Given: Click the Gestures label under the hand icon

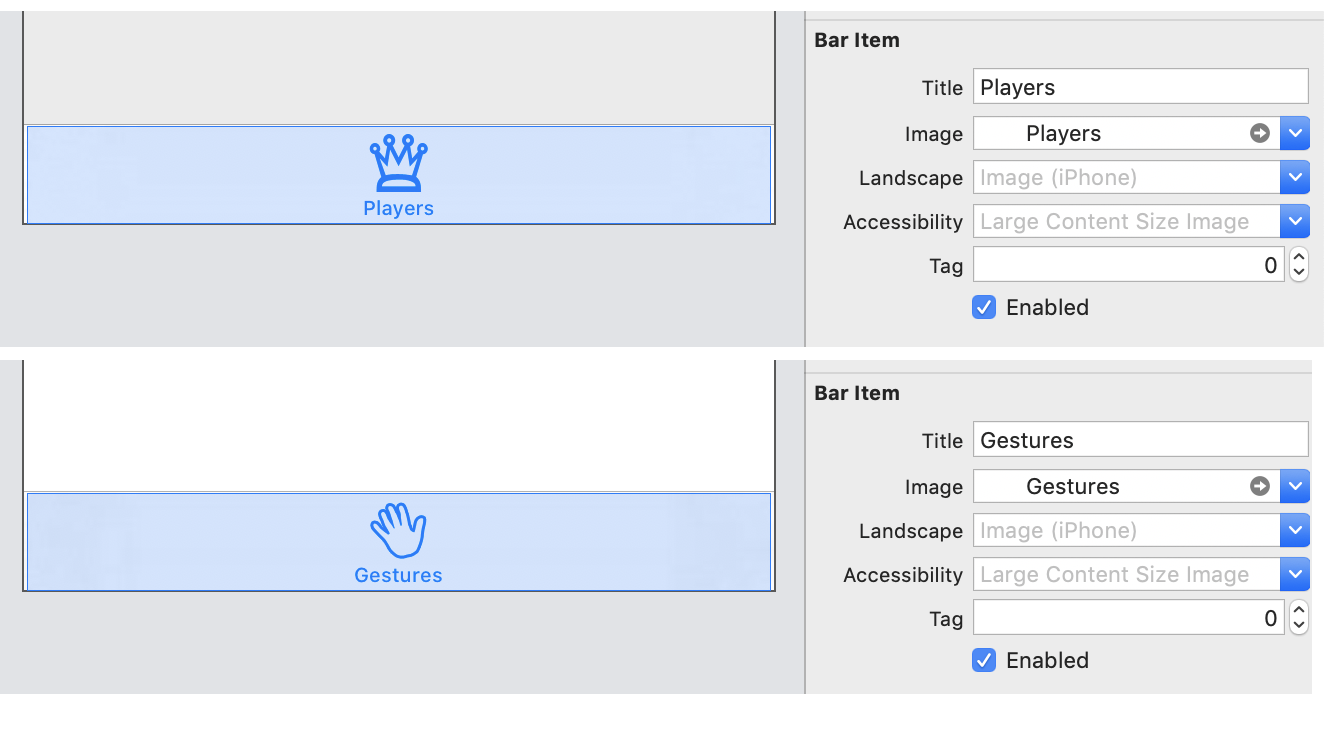Looking at the screenshot, I should (398, 574).
